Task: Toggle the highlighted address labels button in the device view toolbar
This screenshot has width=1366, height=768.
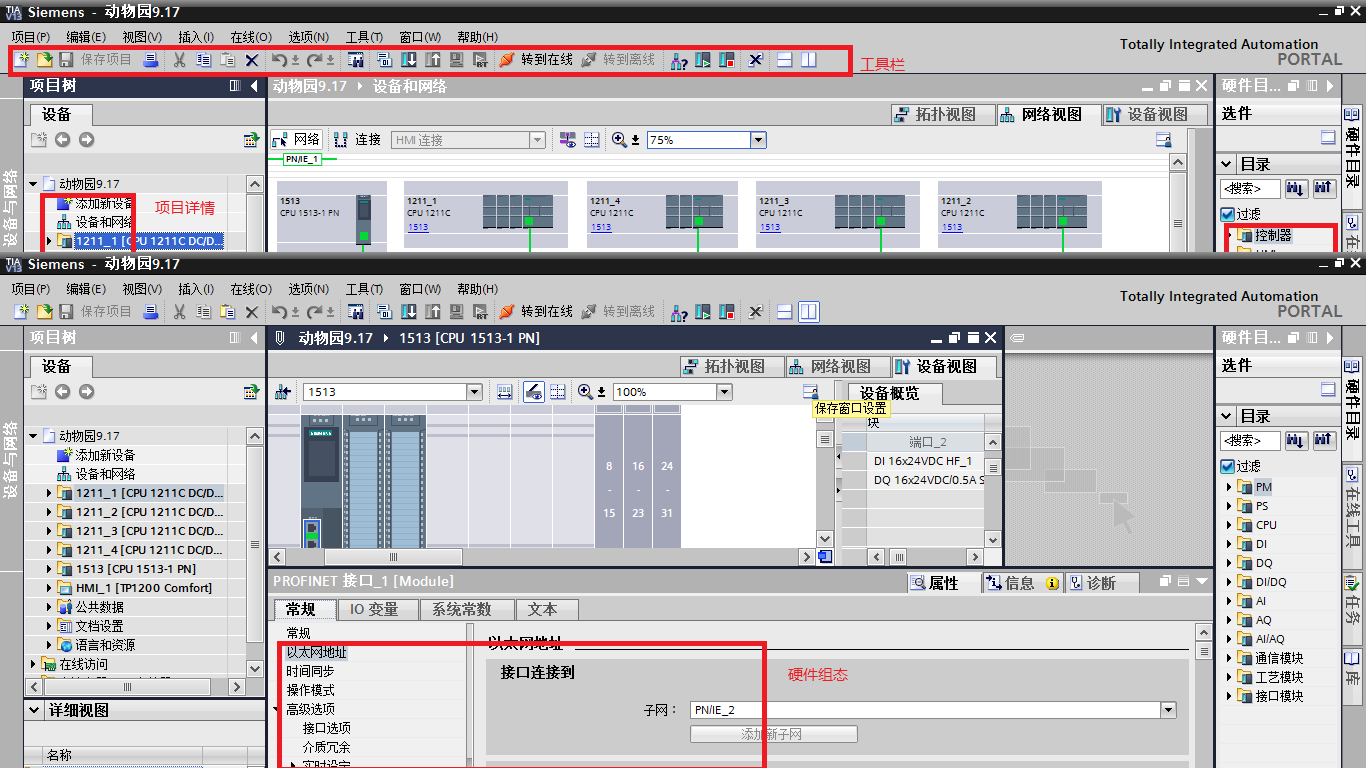Action: tap(534, 392)
